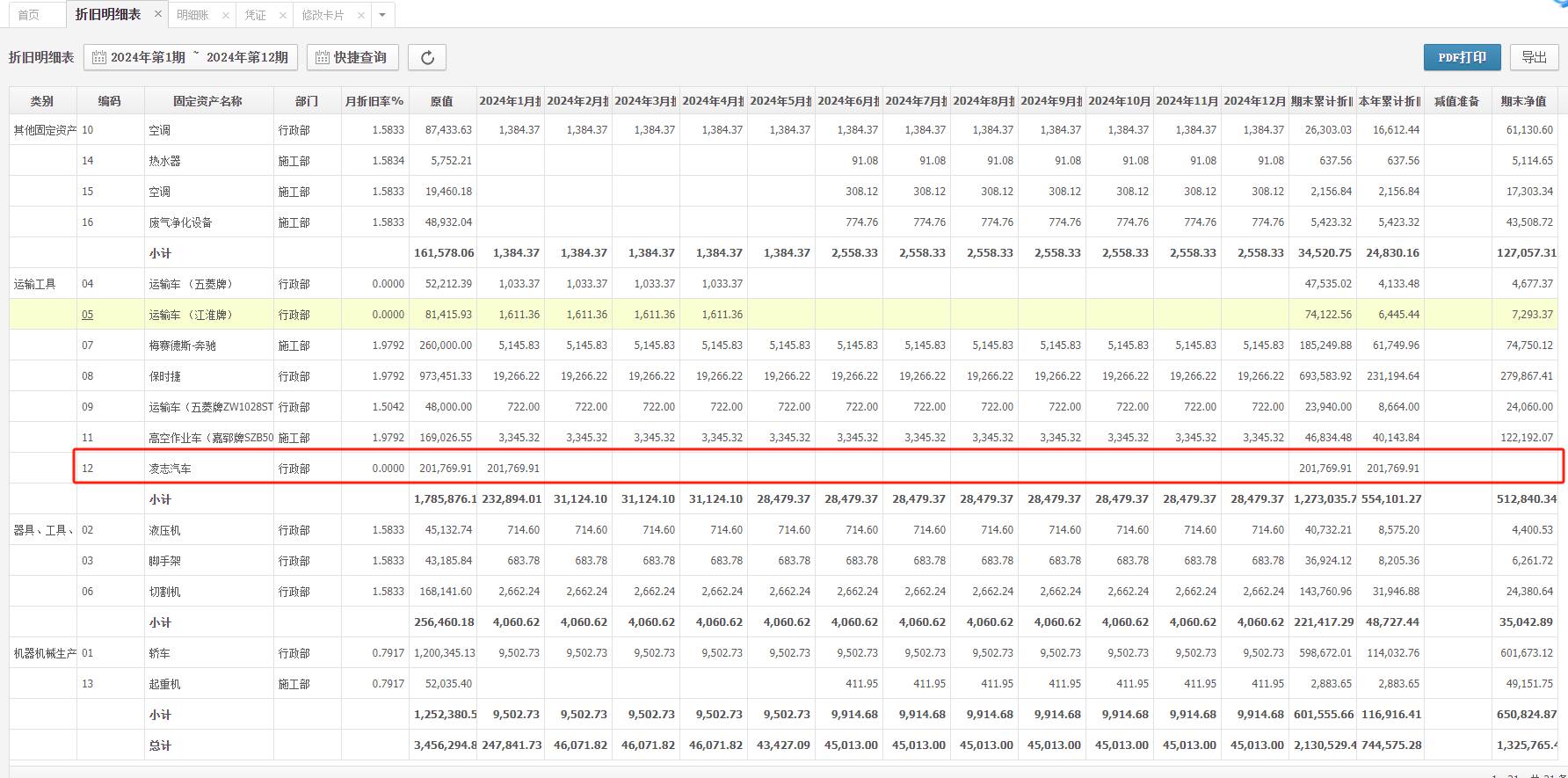Image resolution: width=1568 pixels, height=778 pixels.
Task: Click the 减值准备 column header
Action: [1457, 101]
